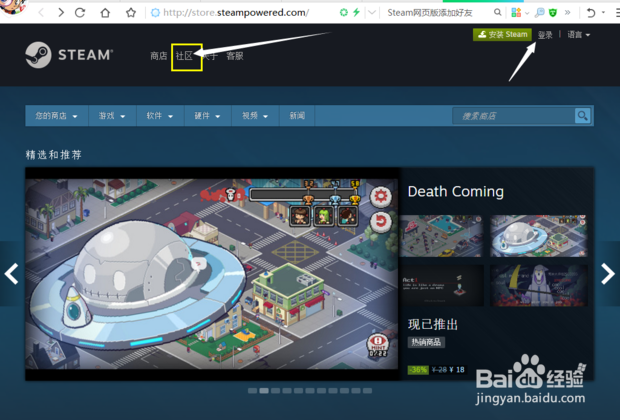Open 客服 support menu item
Screen dimensions: 620x420
(x=235, y=56)
